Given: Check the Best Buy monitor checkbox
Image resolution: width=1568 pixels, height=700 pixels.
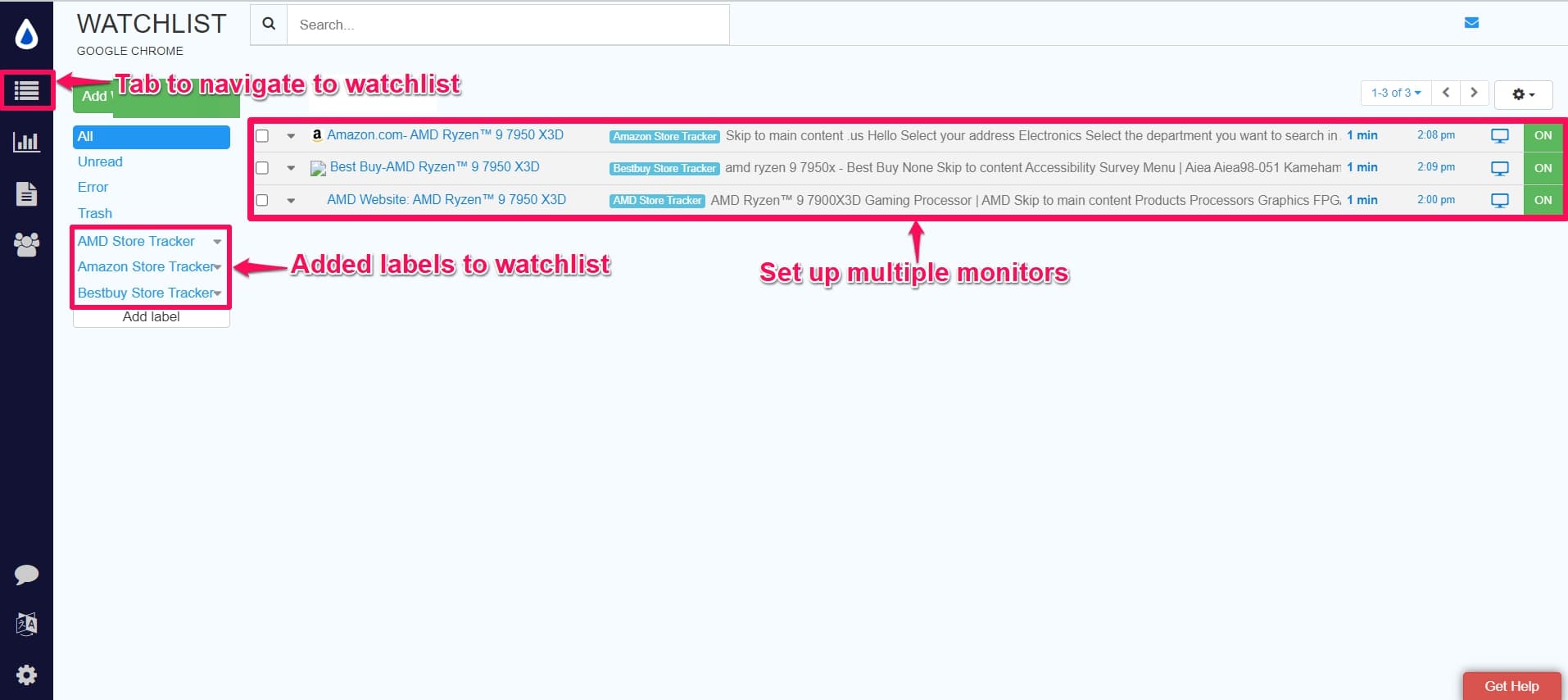Looking at the screenshot, I should [x=262, y=168].
